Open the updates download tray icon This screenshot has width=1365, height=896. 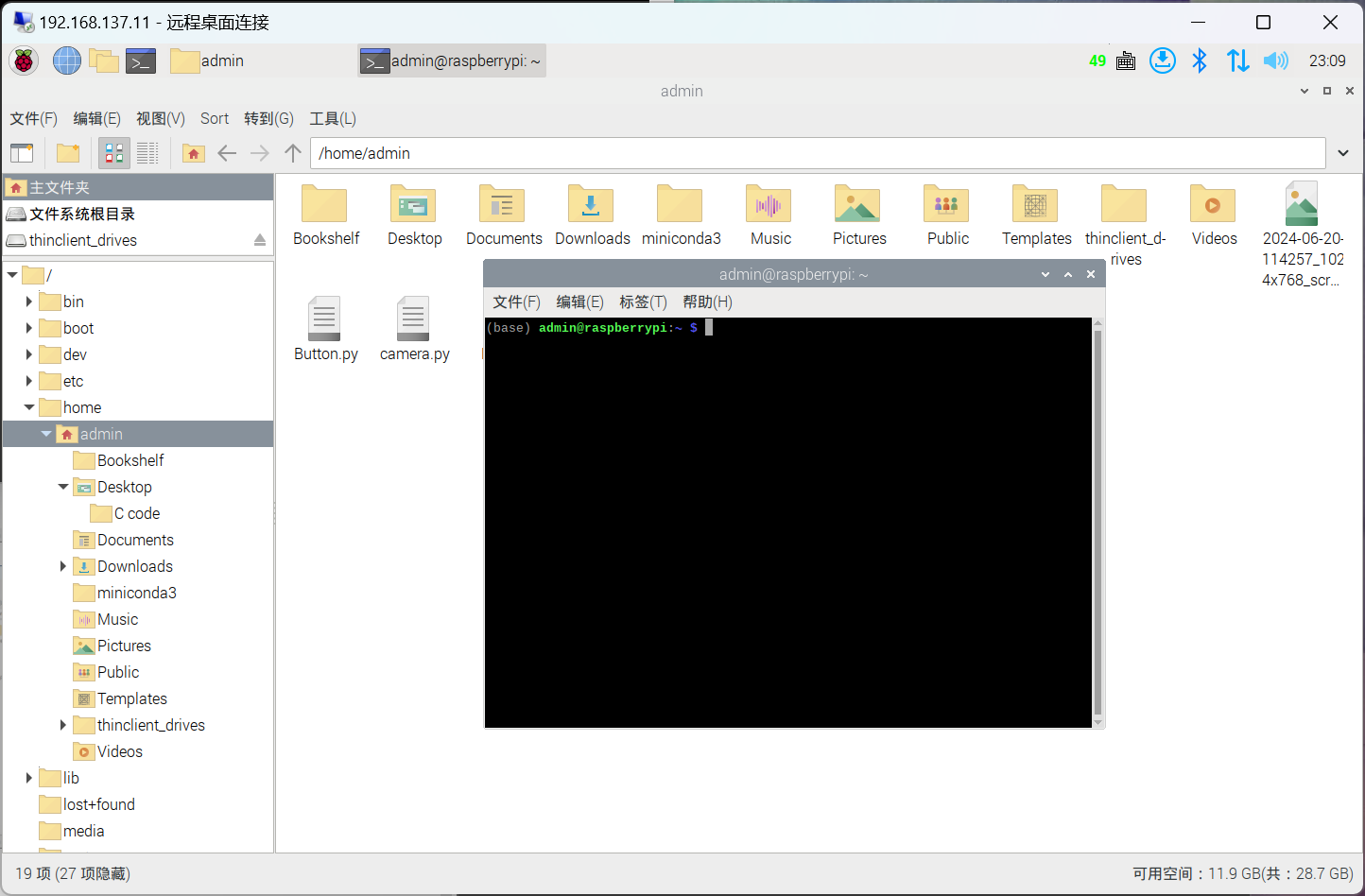(1163, 60)
